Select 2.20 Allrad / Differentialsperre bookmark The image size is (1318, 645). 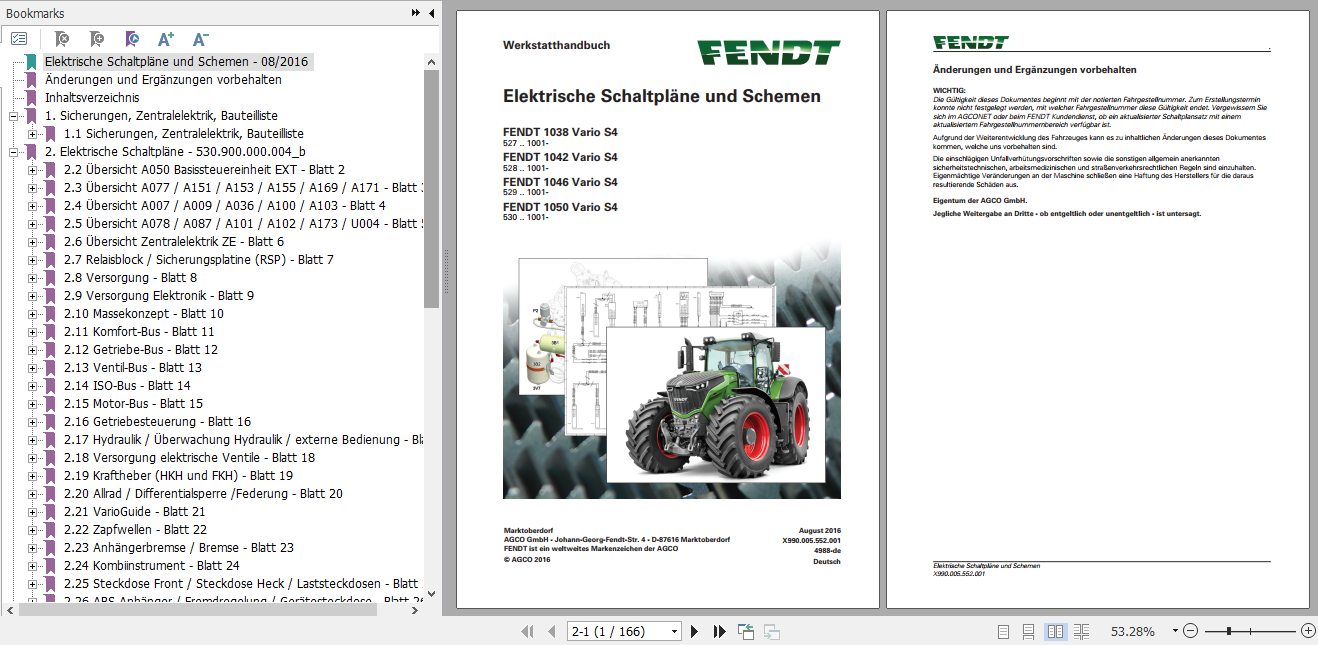(203, 494)
